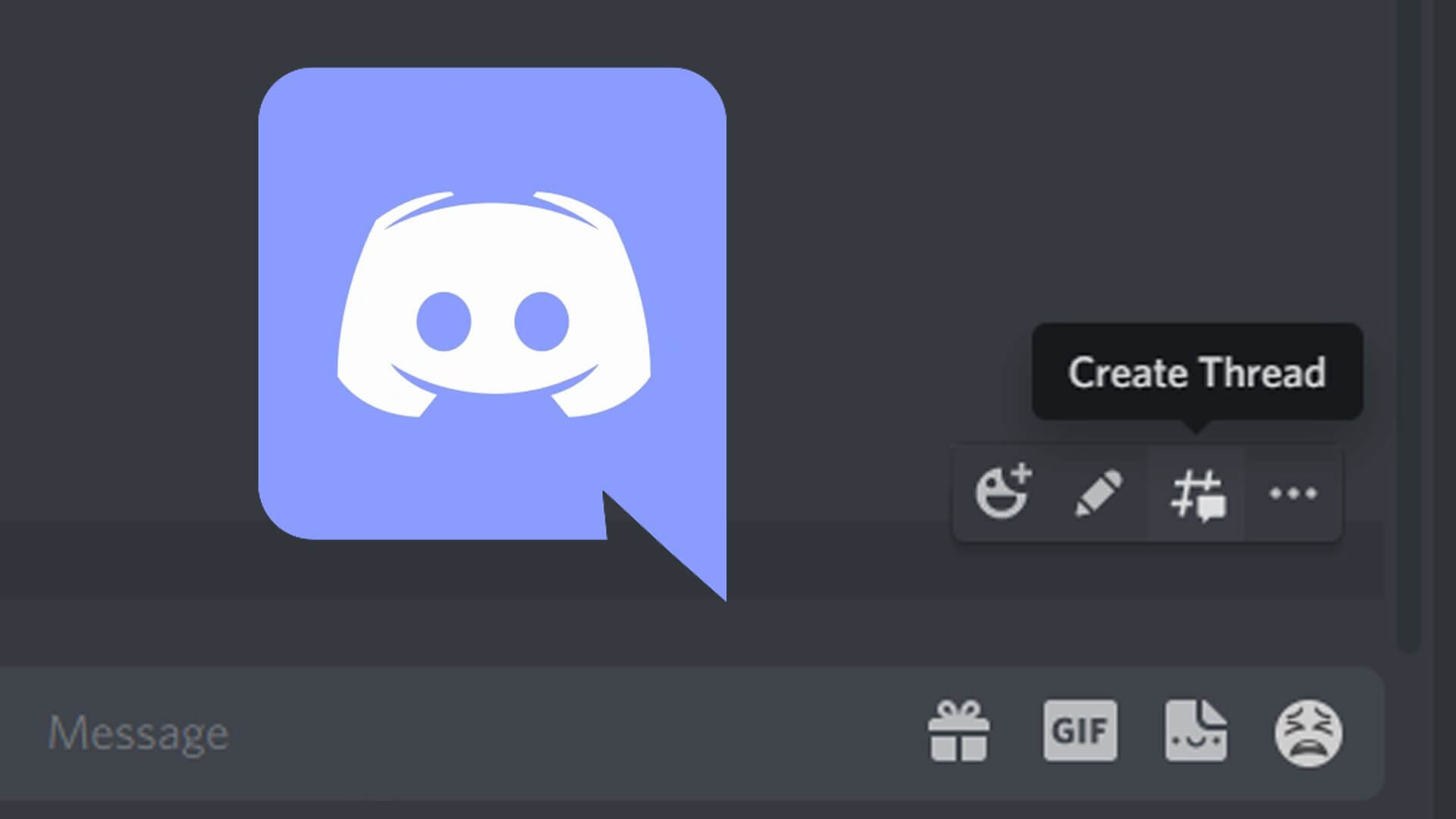This screenshot has height=819, width=1456.
Task: Create a thread using hashtag bubble icon
Action: coord(1197,494)
